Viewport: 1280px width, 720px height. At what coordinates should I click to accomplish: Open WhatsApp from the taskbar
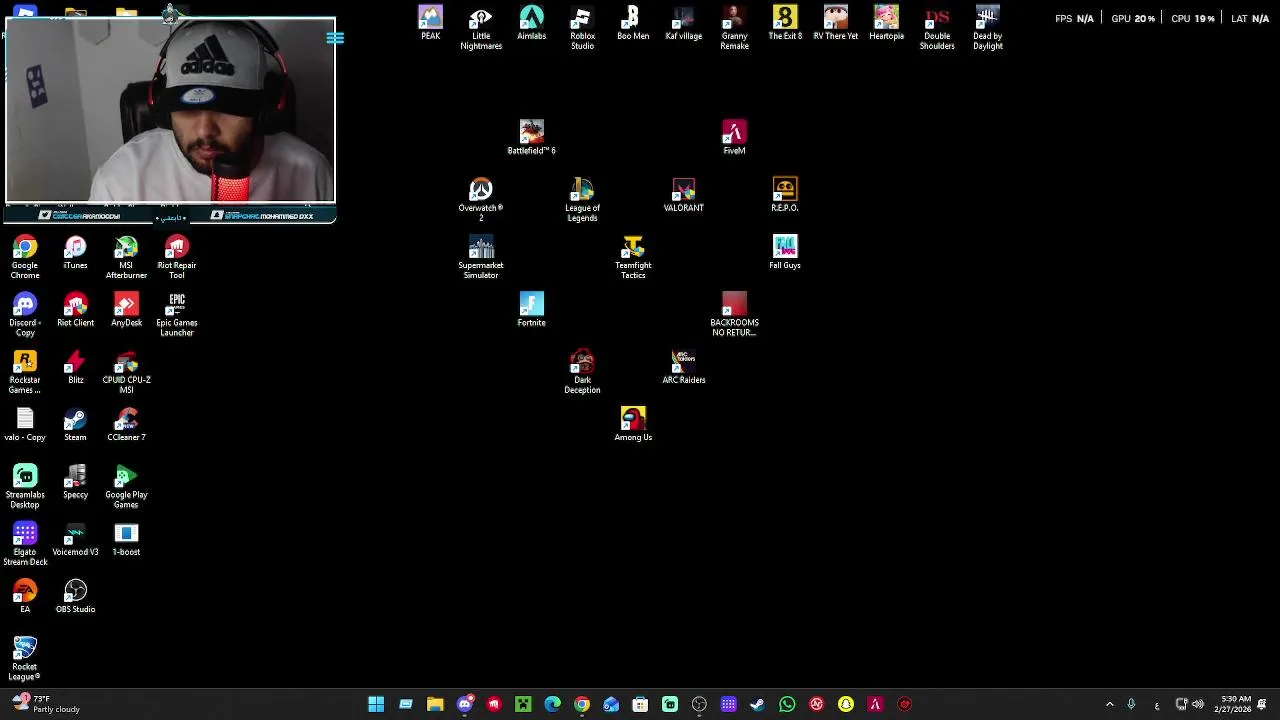pyautogui.click(x=787, y=704)
